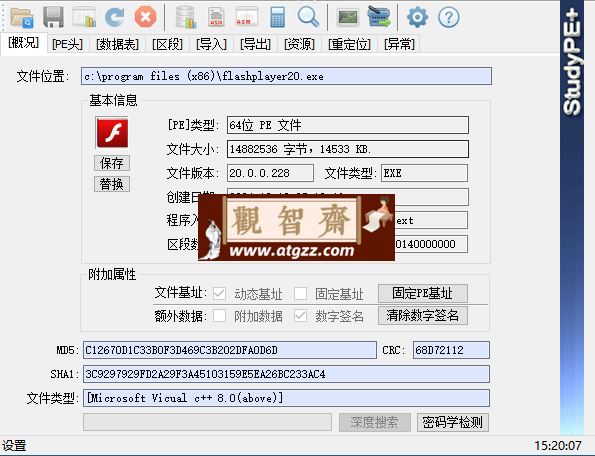Click the ASM document icon
This screenshot has height=456, width=595.
pyautogui.click(x=216, y=17)
